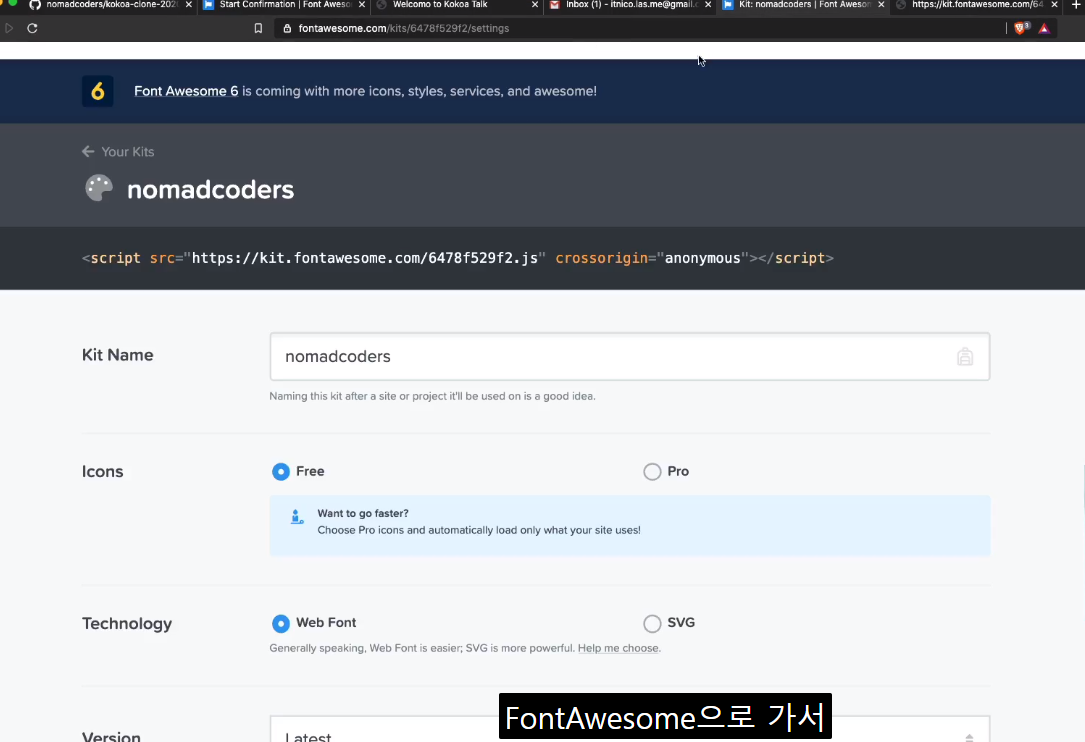Click the palette icon beside nomadcoders title

[99, 188]
